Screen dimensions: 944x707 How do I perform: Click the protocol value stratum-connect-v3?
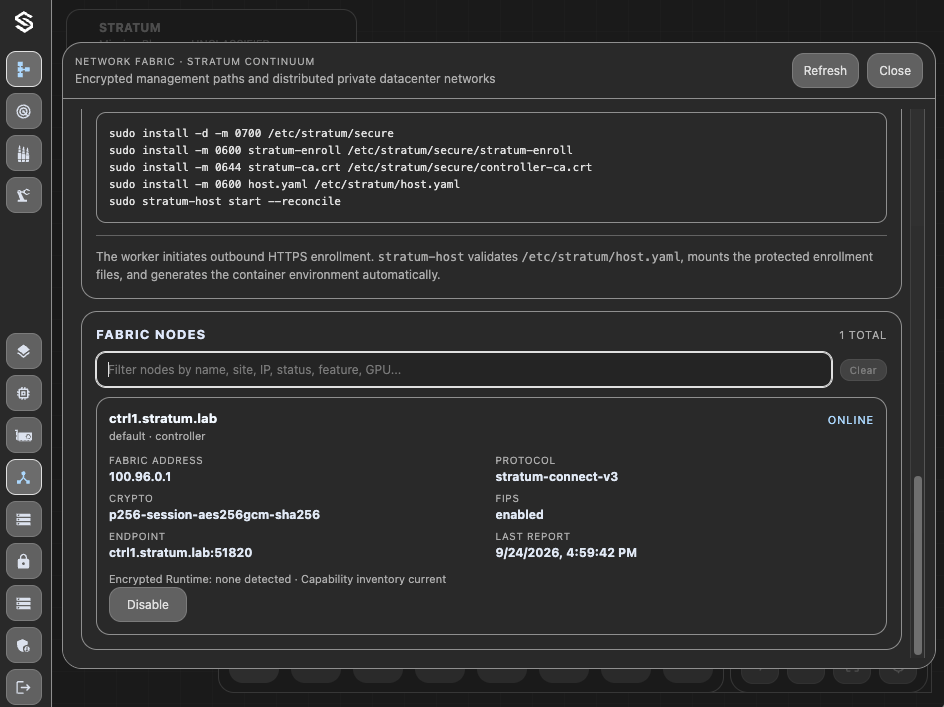pos(556,476)
